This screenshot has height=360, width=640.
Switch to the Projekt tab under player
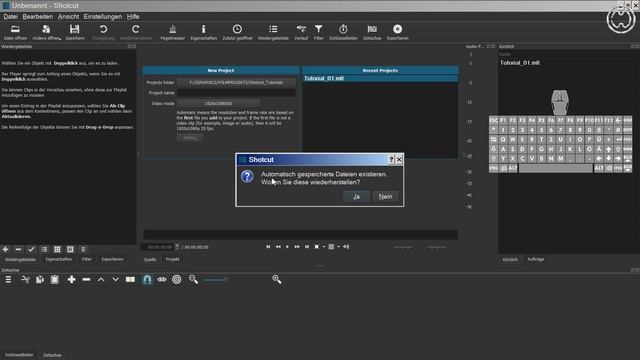(x=172, y=259)
